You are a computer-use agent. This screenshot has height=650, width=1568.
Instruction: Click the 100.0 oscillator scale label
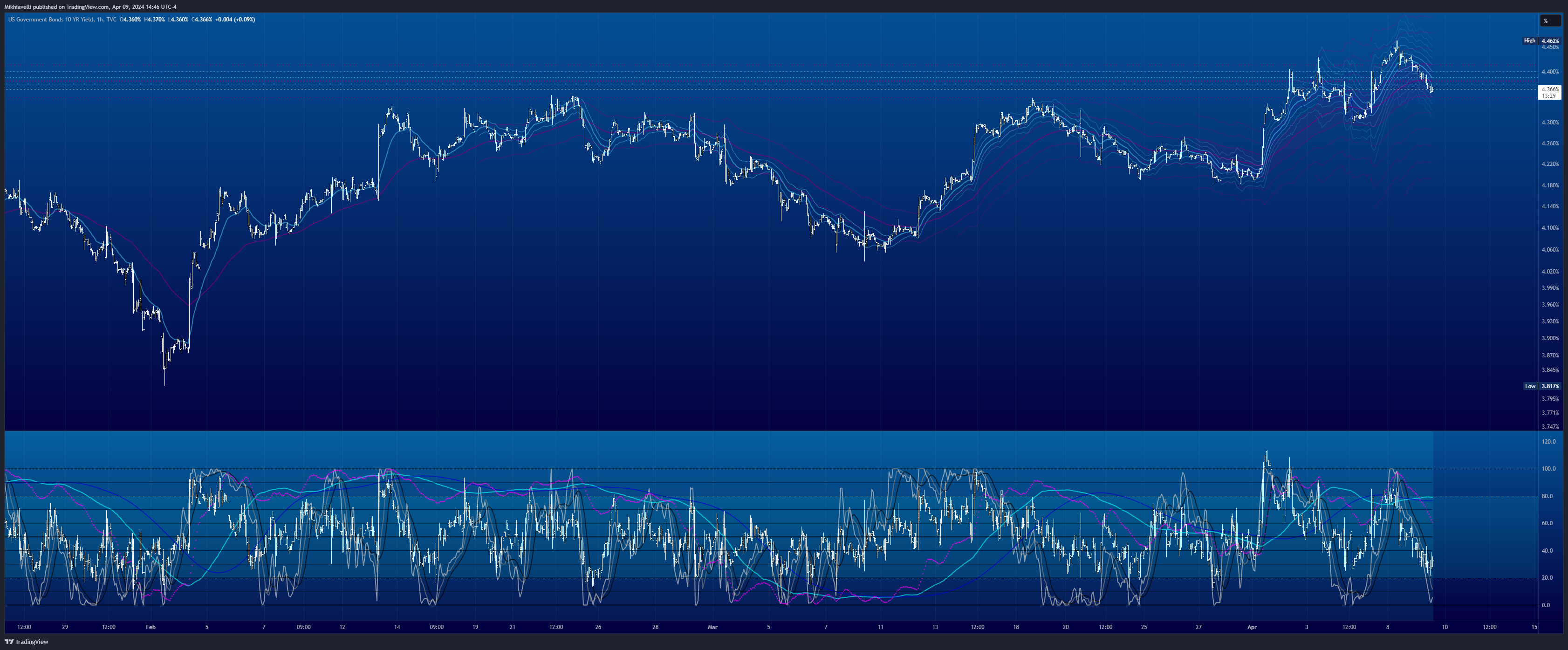coord(1548,469)
